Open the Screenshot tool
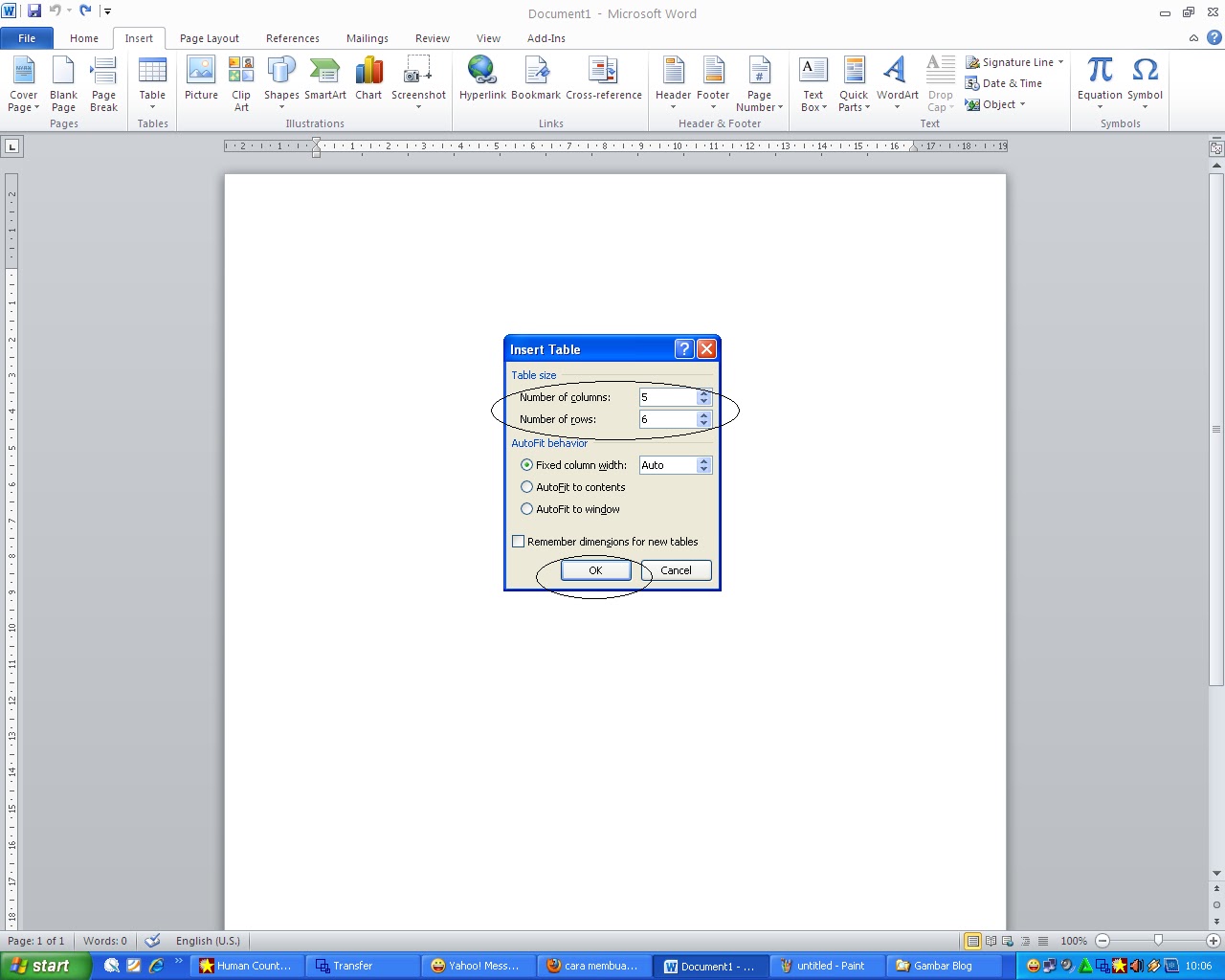Image resolution: width=1225 pixels, height=980 pixels. pyautogui.click(x=418, y=84)
